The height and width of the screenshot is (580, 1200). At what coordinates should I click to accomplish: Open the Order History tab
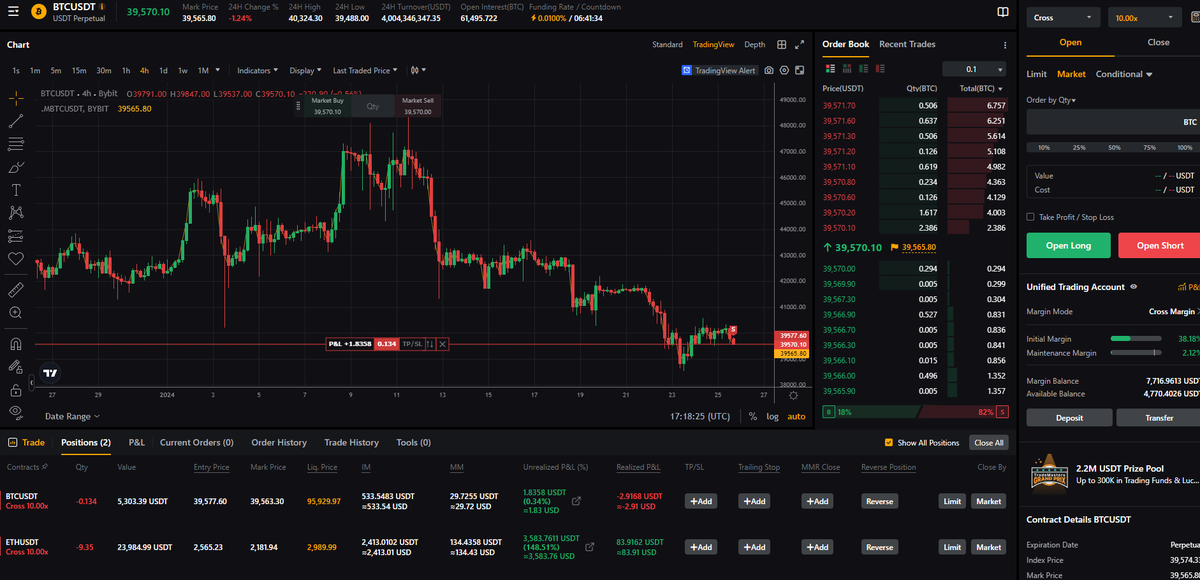[279, 442]
